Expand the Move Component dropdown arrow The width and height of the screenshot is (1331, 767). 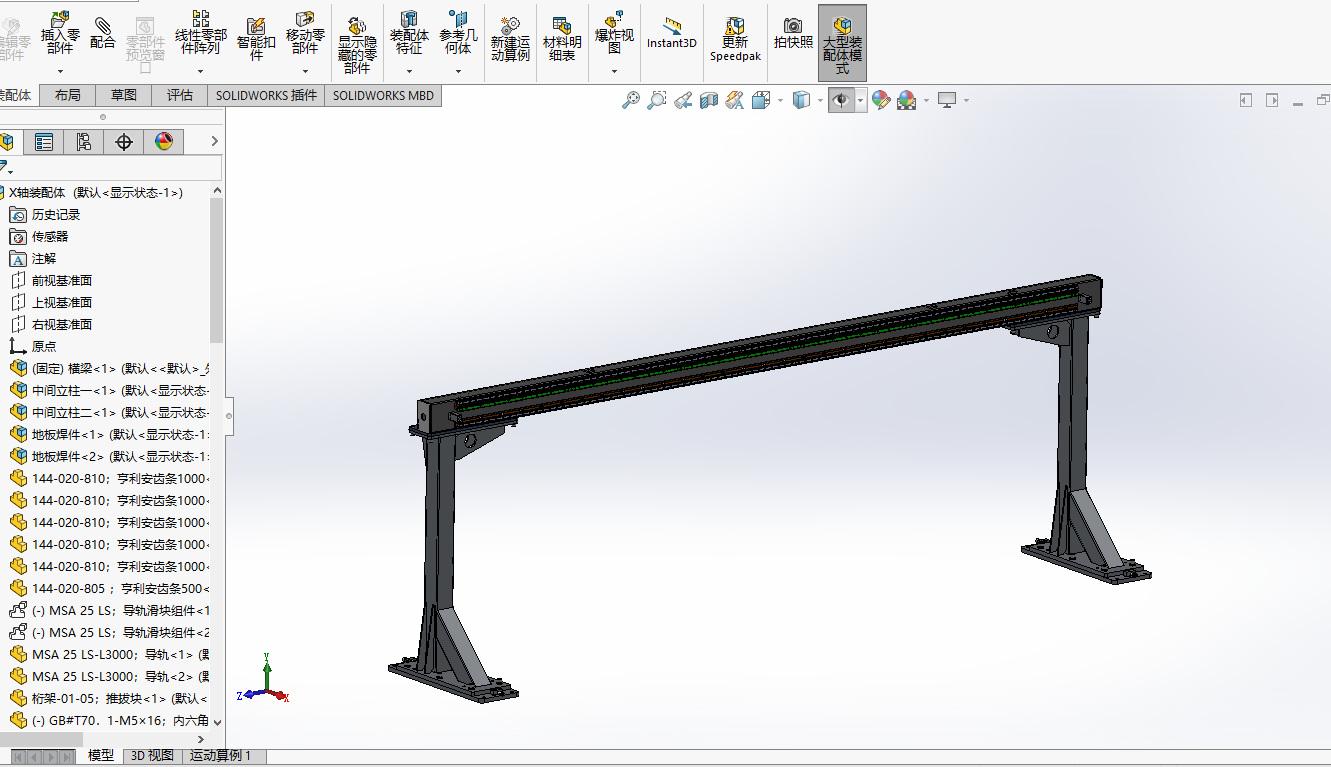pyautogui.click(x=305, y=71)
